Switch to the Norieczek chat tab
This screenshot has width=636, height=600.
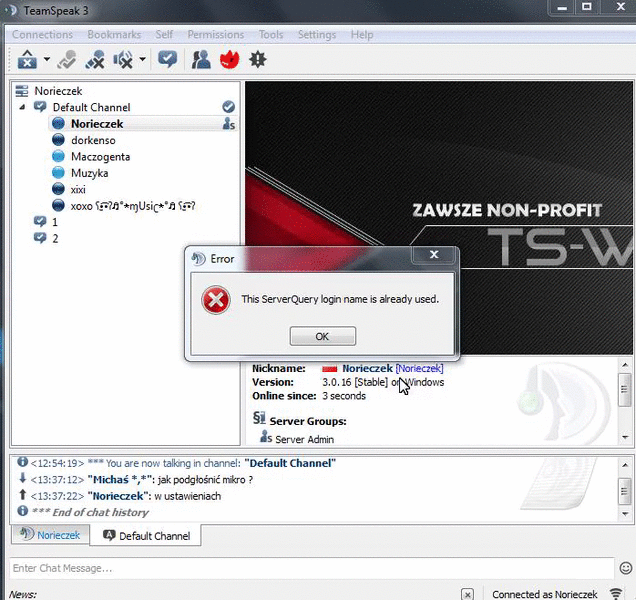click(x=50, y=535)
